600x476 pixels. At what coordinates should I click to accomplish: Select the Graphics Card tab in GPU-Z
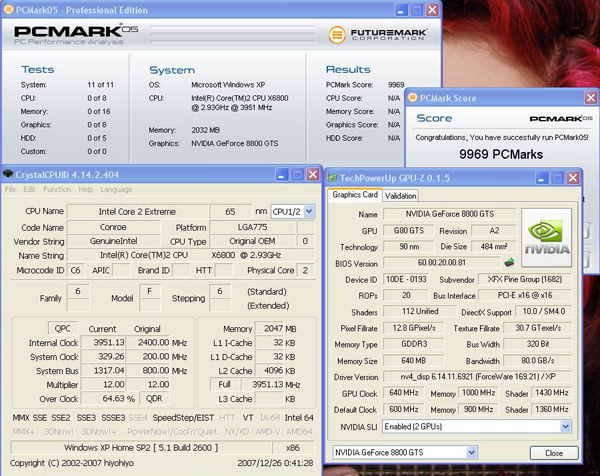click(355, 194)
